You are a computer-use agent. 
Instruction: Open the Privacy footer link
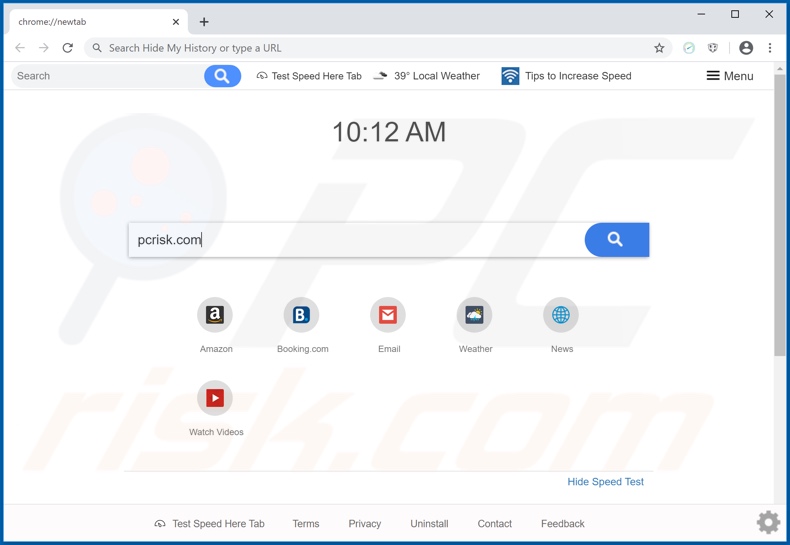coord(365,524)
